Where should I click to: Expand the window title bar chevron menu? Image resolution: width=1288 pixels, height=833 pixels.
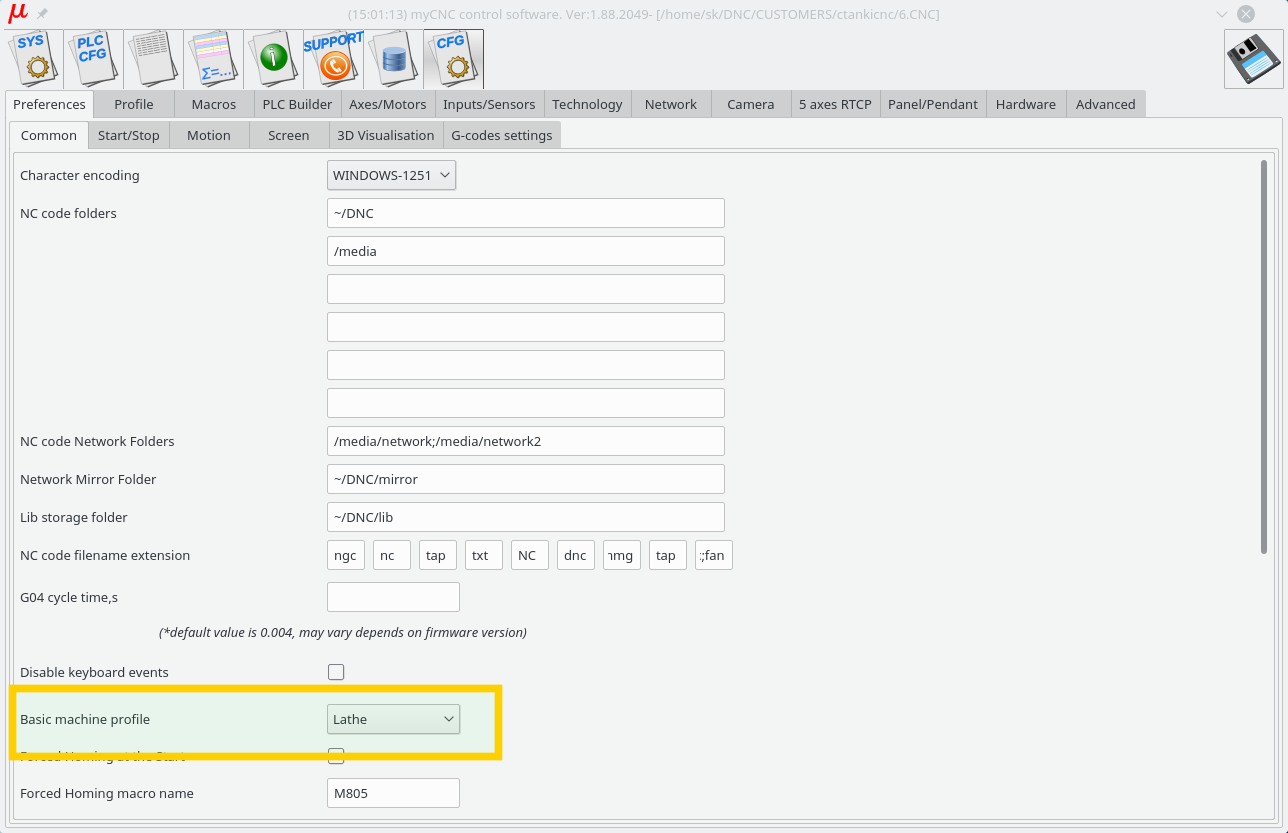click(1221, 14)
